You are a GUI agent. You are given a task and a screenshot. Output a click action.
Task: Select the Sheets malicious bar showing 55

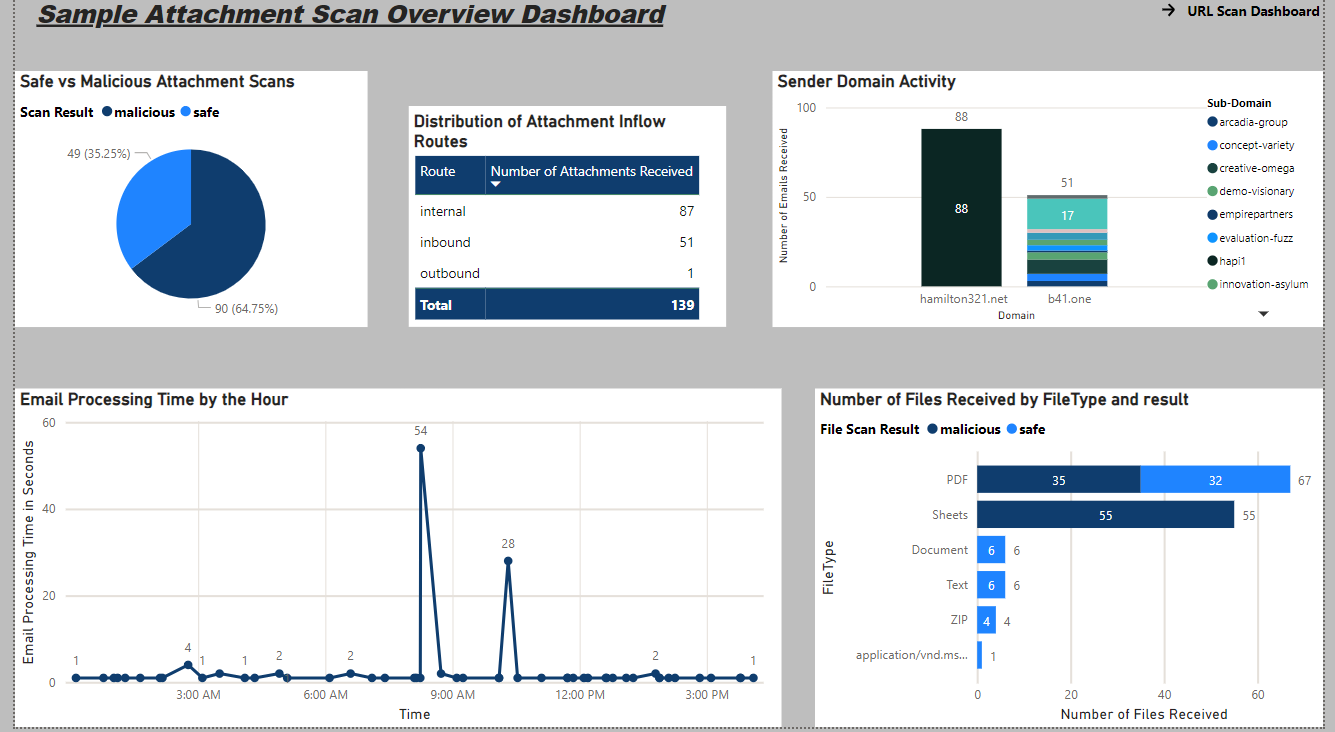click(x=1105, y=515)
